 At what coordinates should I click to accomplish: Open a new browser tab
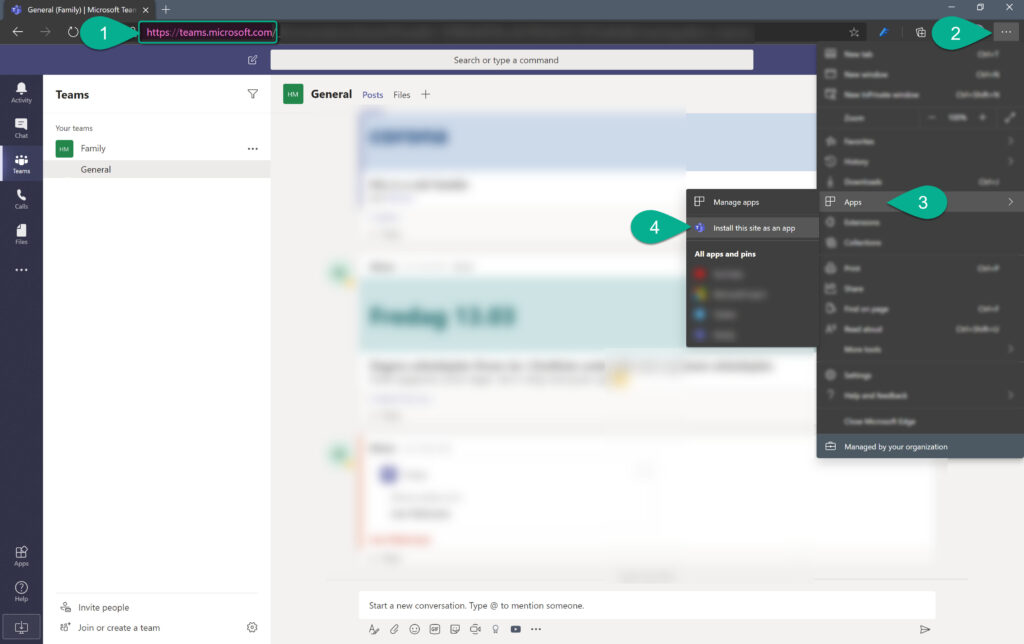166,10
